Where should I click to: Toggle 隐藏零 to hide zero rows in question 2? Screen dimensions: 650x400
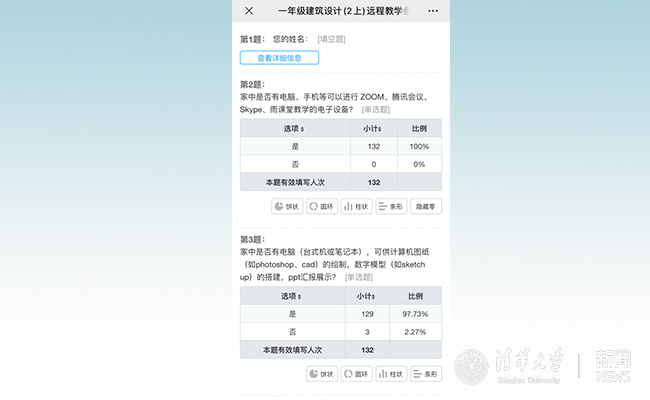coord(426,207)
